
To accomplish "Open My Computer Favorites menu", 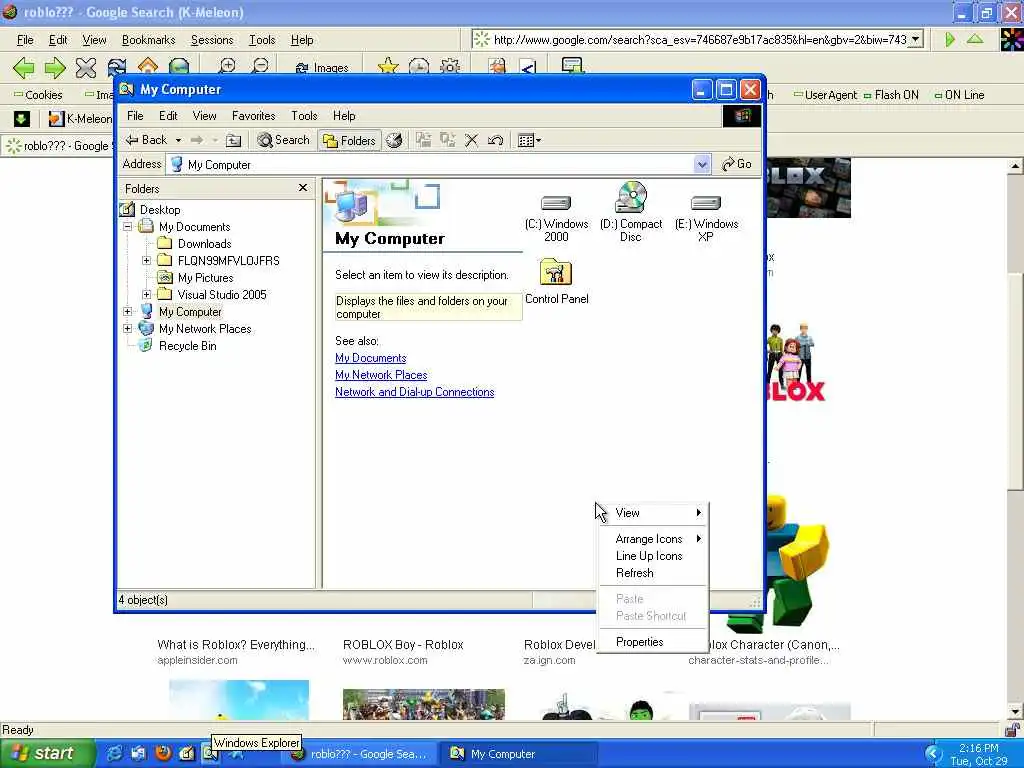I will click(253, 116).
